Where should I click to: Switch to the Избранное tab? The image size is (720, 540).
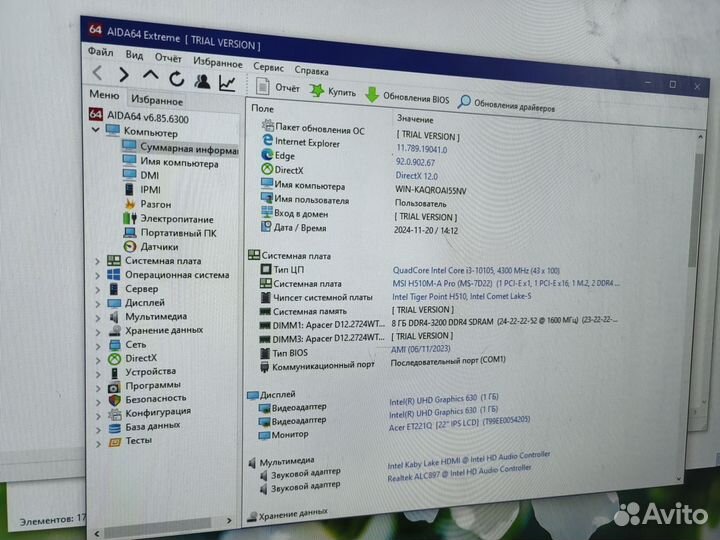157,100
